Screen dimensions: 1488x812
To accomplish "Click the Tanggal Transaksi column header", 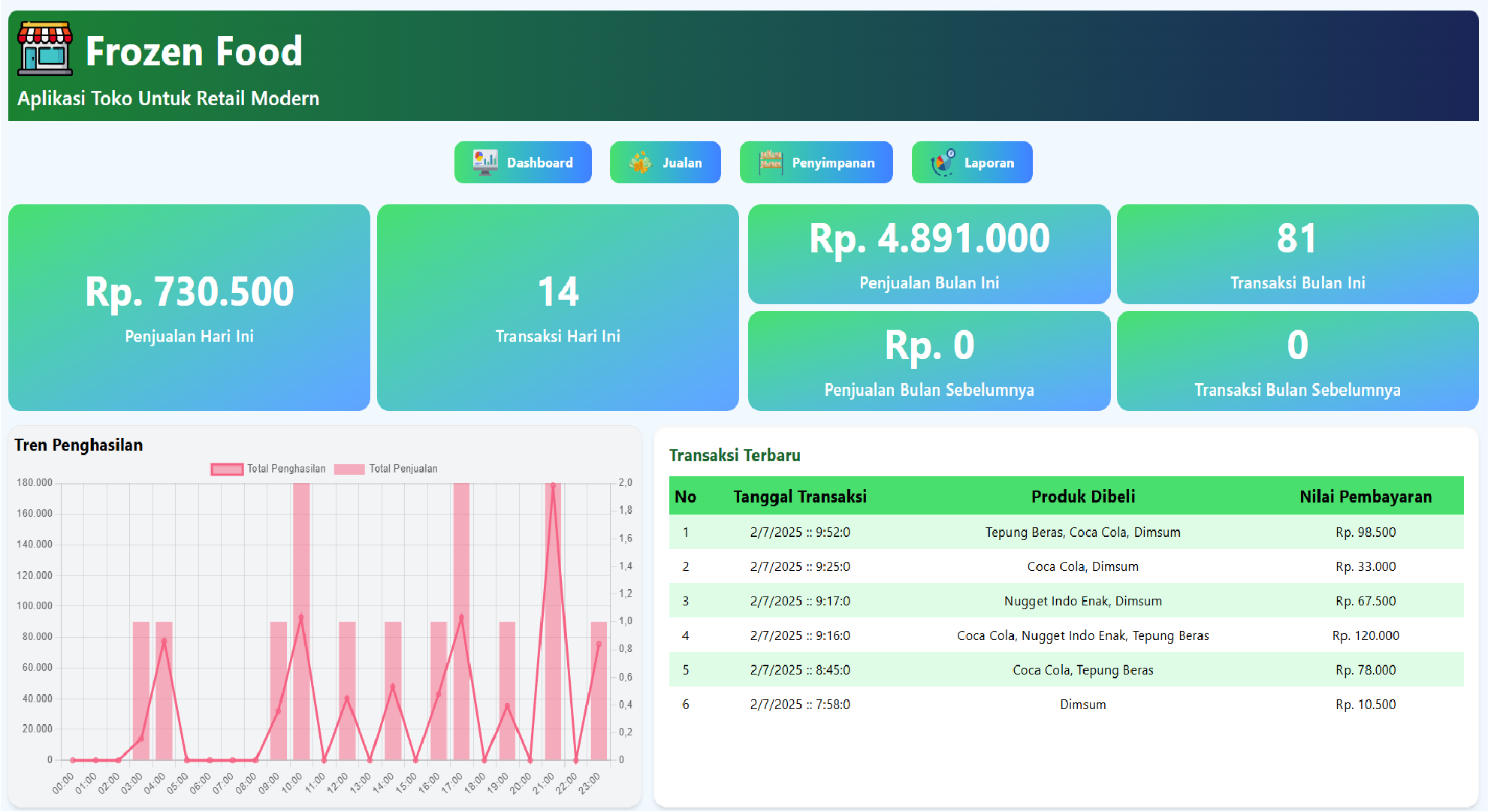I will click(x=800, y=496).
